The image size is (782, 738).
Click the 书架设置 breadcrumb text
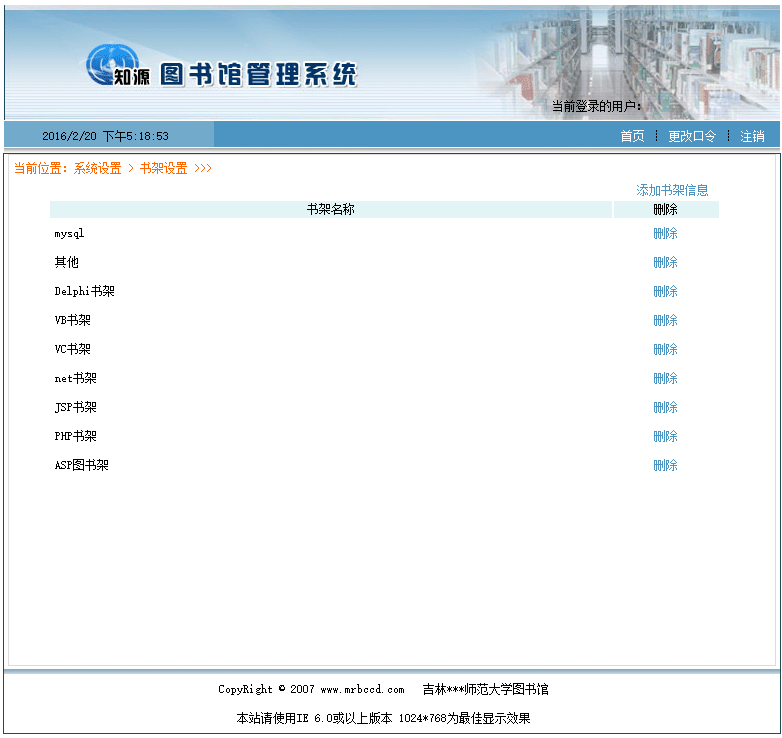click(x=163, y=168)
